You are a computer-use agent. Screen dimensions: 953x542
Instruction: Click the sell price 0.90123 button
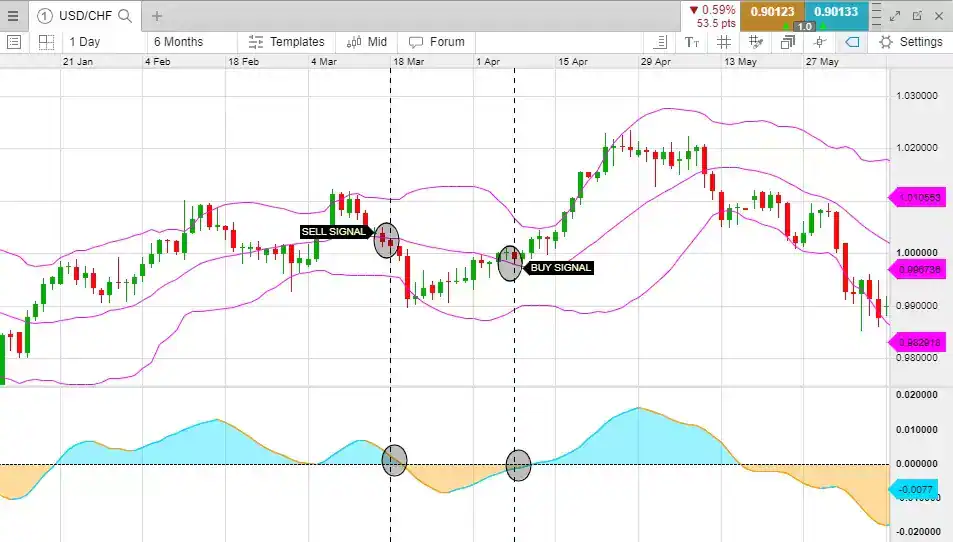point(774,12)
